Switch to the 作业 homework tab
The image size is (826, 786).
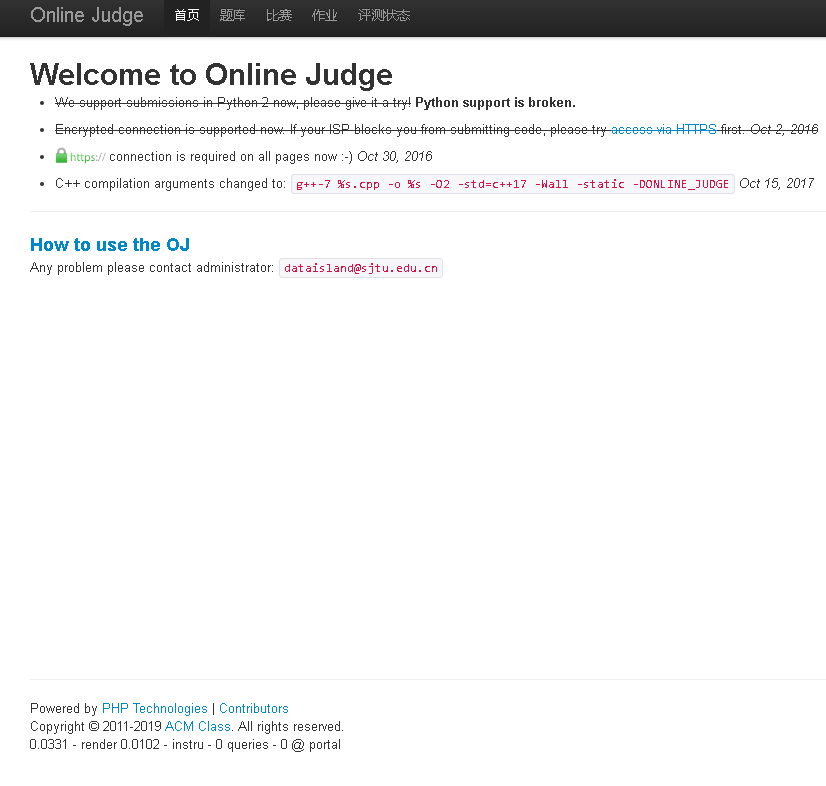[x=324, y=15]
